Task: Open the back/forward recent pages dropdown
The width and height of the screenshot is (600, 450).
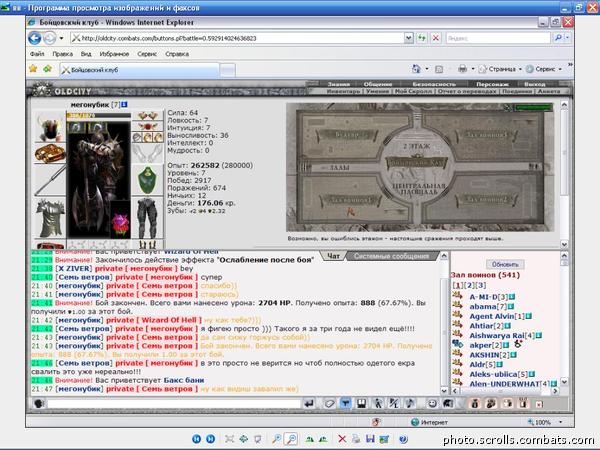Action: click(62, 38)
